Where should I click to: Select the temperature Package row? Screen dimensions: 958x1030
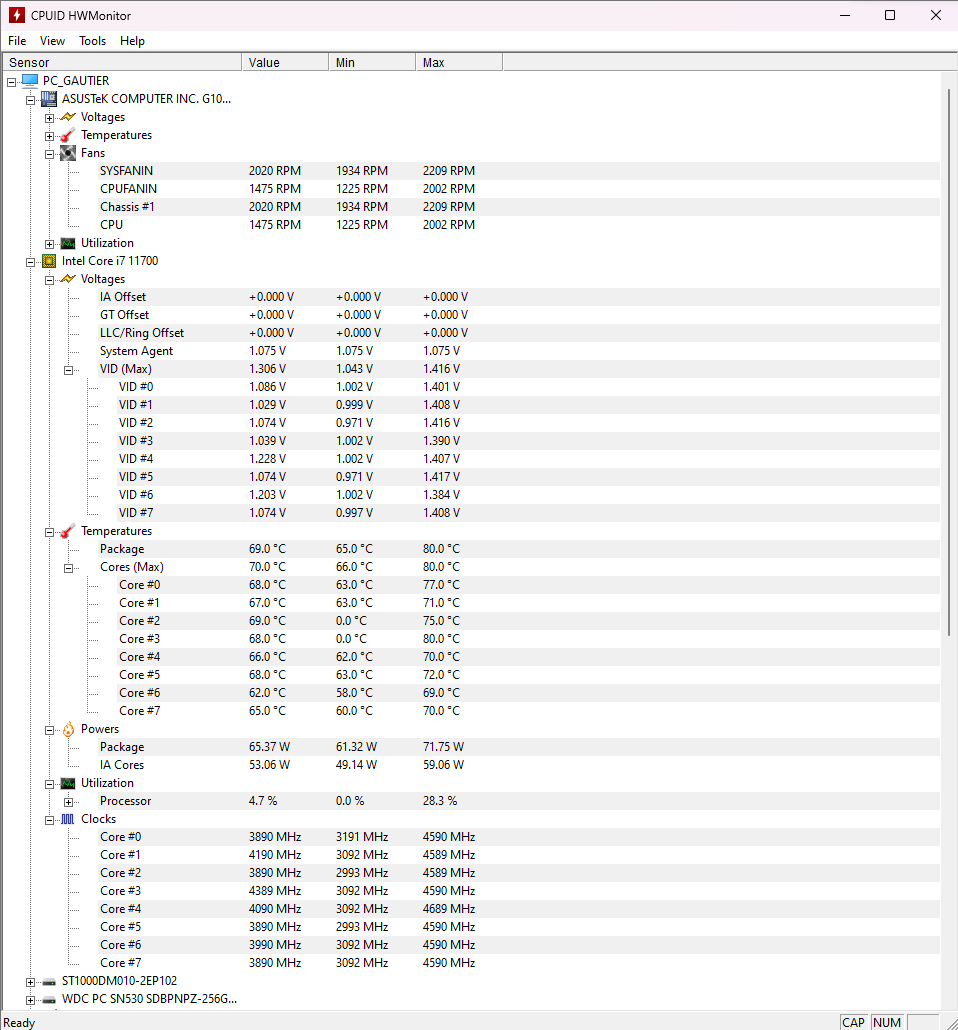[x=519, y=549]
